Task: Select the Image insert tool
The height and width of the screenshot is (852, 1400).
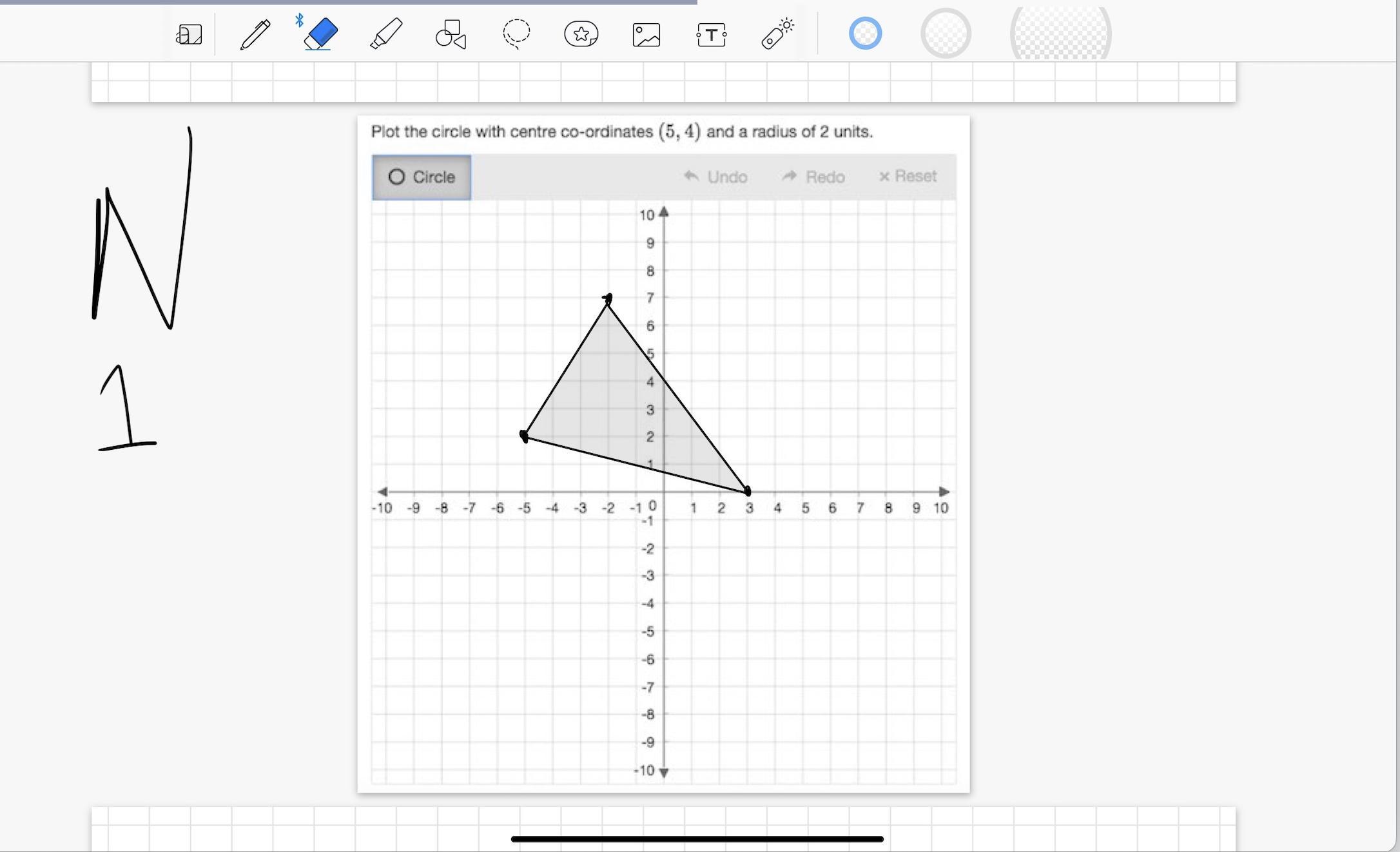Action: (646, 34)
